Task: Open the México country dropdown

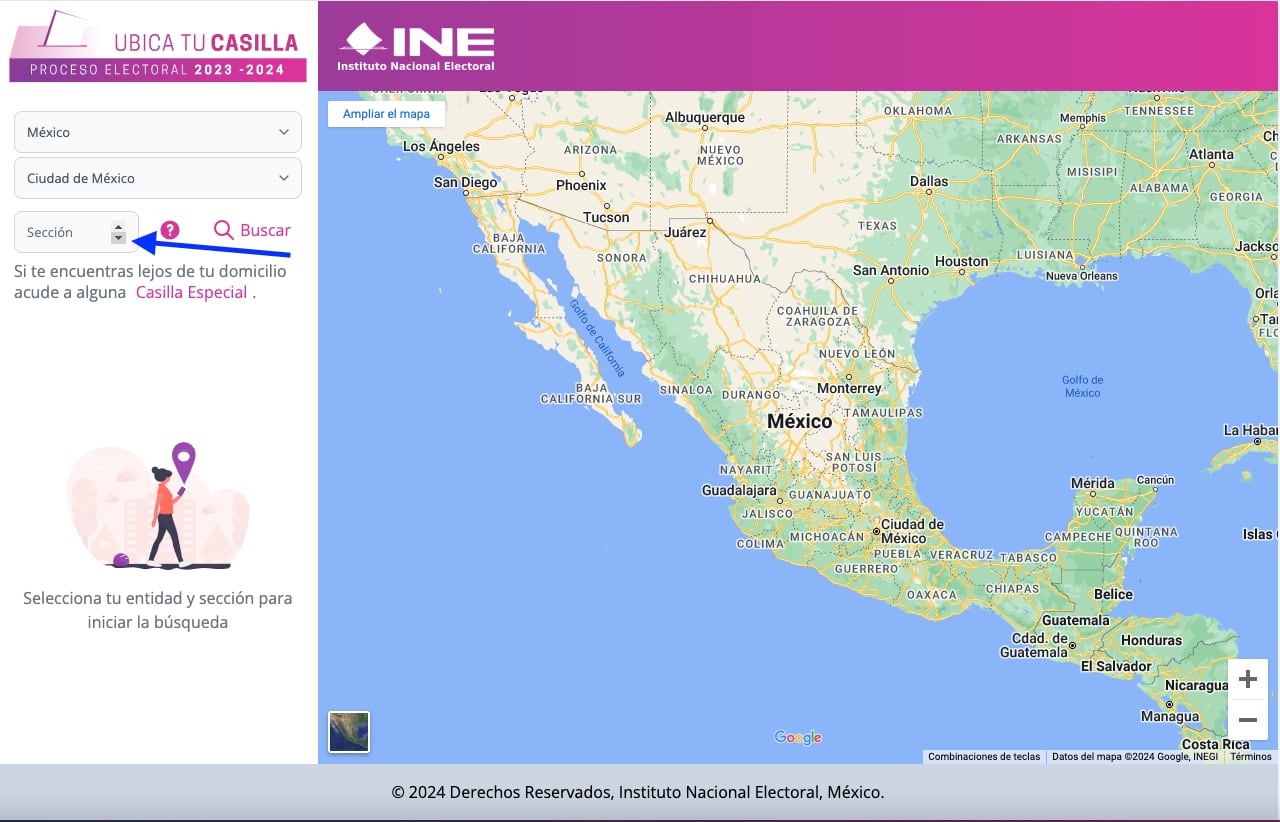Action: point(158,132)
